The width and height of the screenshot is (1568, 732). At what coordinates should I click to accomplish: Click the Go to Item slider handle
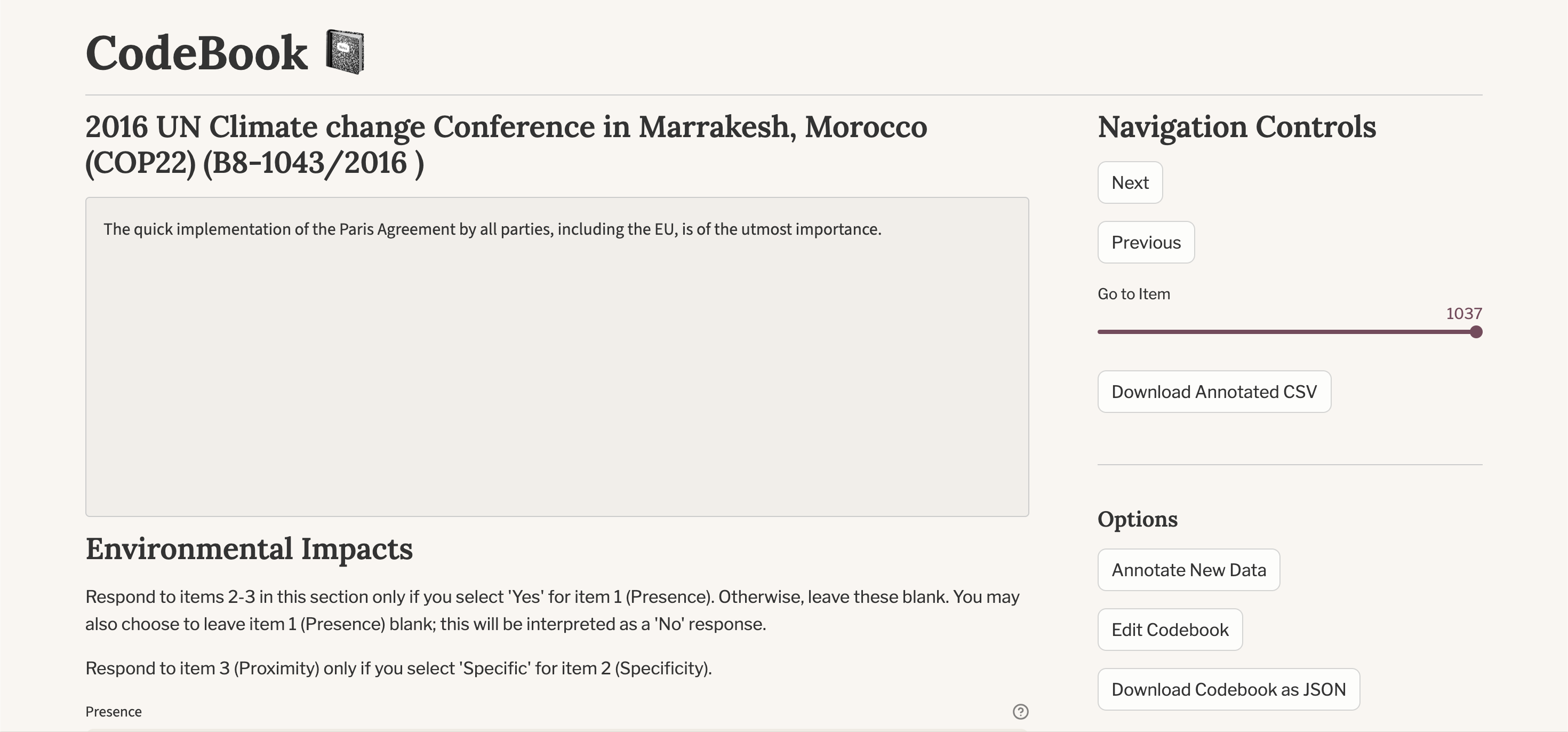(1476, 332)
